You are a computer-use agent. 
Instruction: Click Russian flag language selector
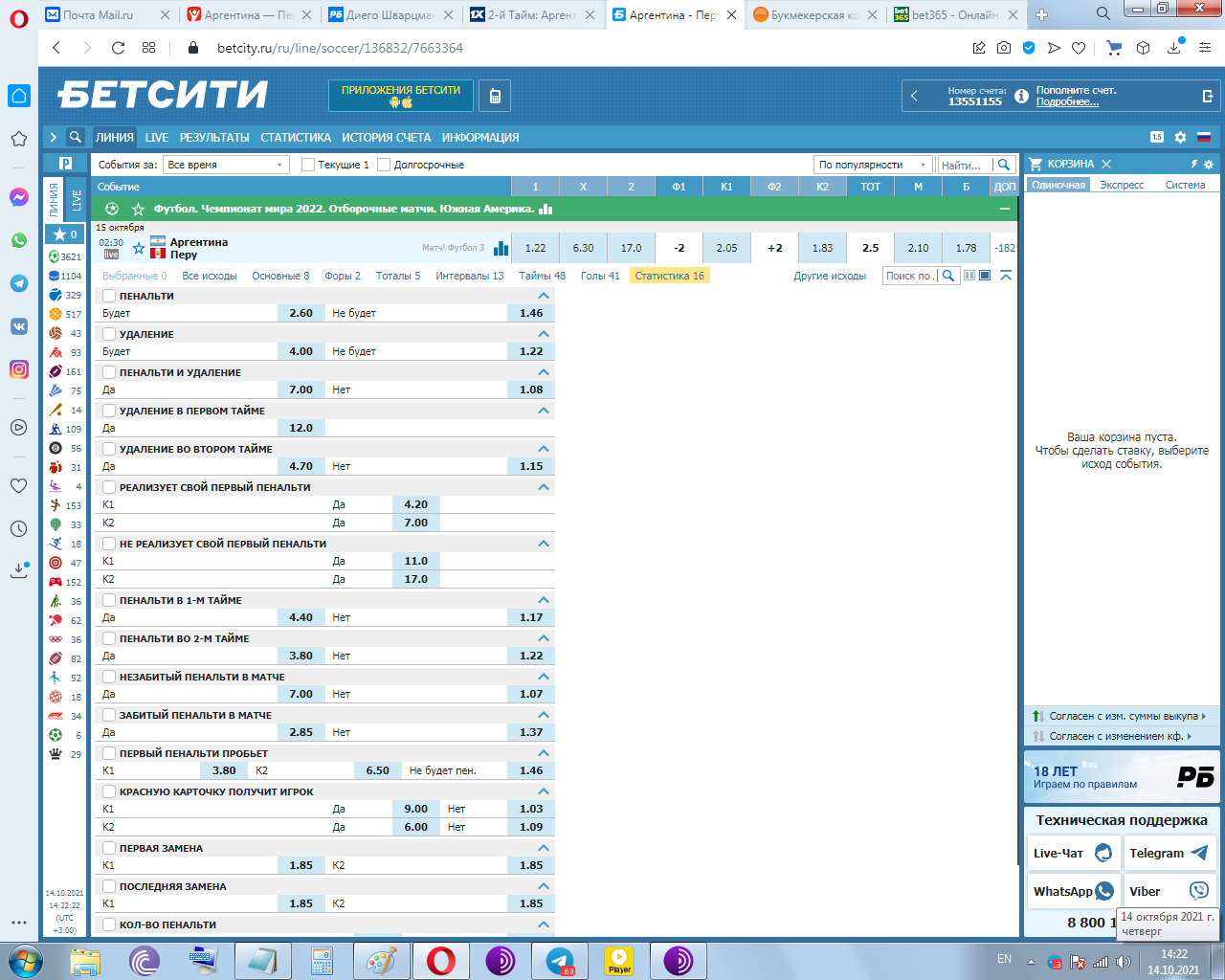click(1204, 137)
